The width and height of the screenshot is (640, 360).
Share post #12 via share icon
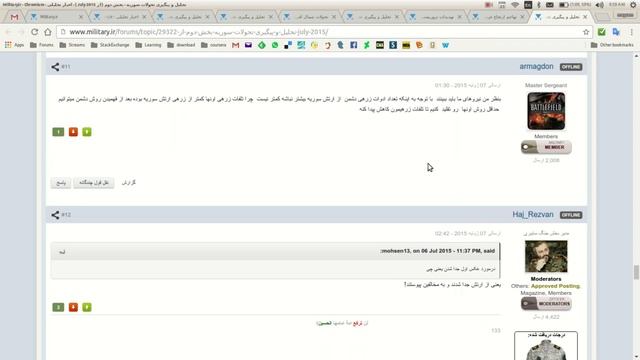55,215
